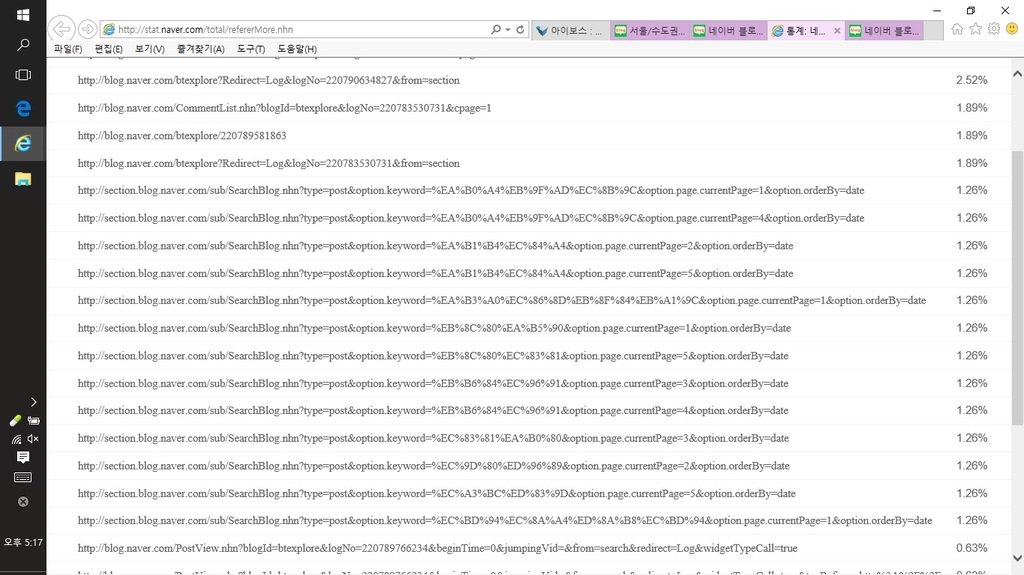Screen dimensions: 1024x575
Task: Expand the address bar dropdown arrow
Action: point(507,29)
